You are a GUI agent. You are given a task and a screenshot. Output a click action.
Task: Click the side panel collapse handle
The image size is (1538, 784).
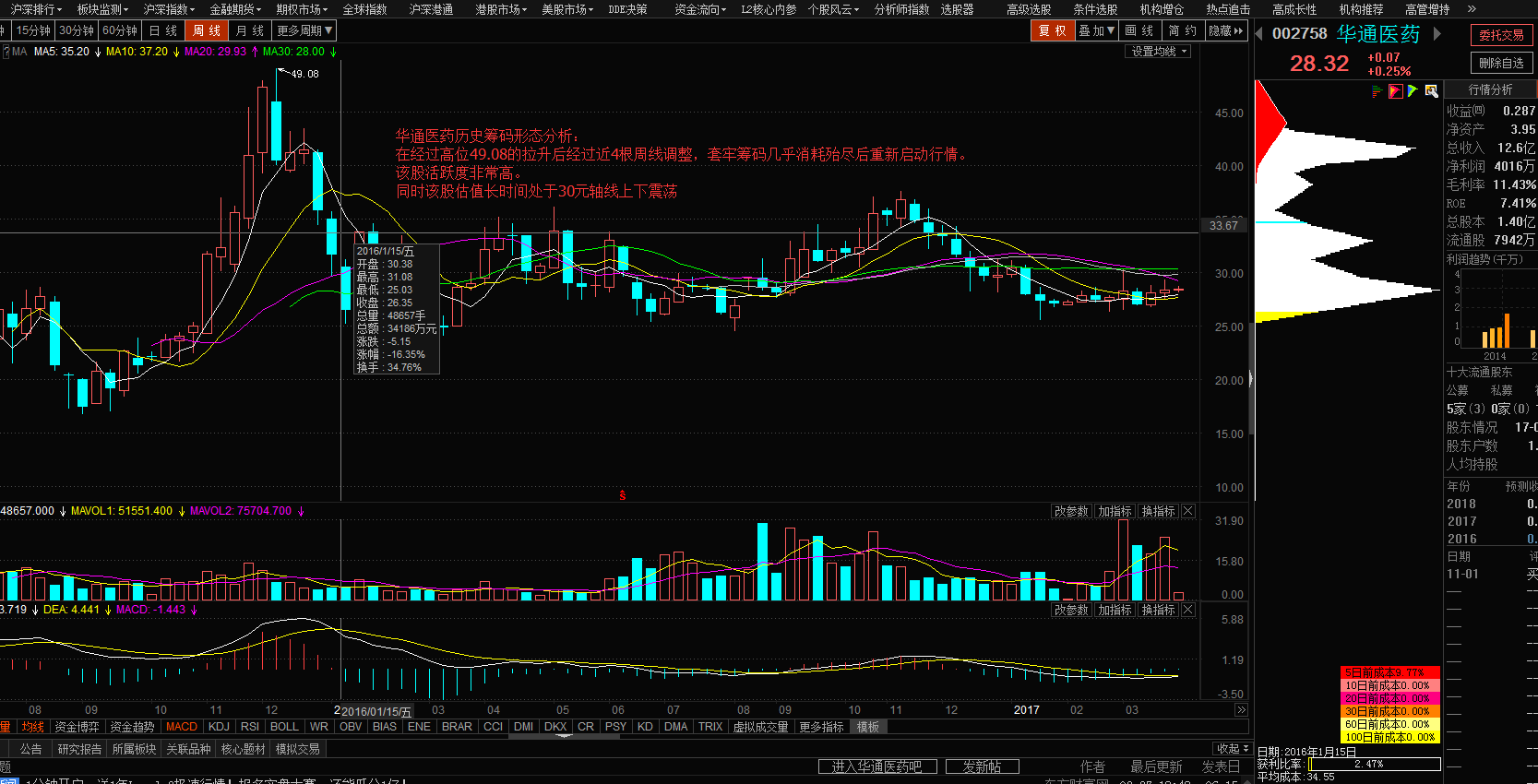point(1251,378)
